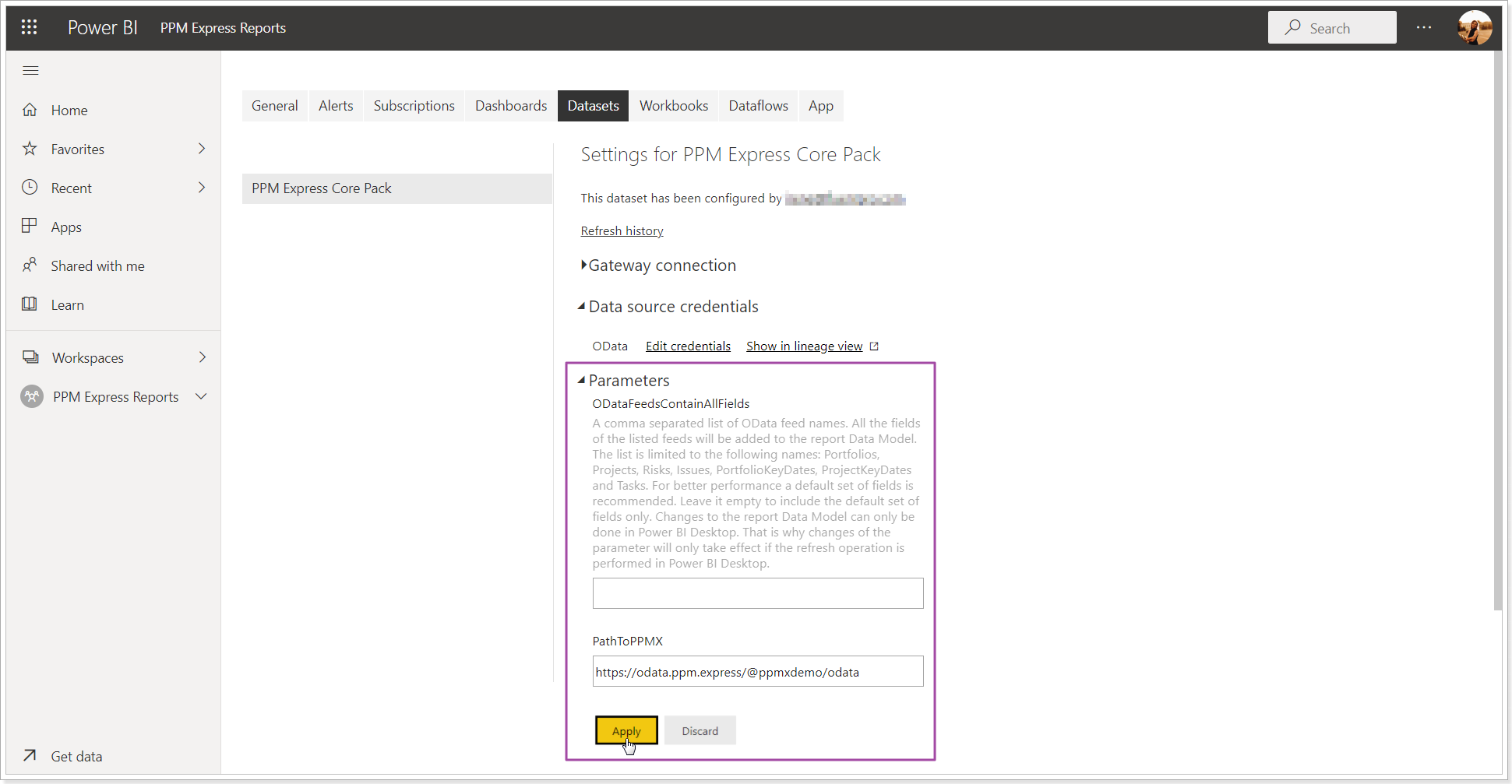The width and height of the screenshot is (1512, 784).
Task: Click the PathToPPMX URL field
Action: click(758, 671)
